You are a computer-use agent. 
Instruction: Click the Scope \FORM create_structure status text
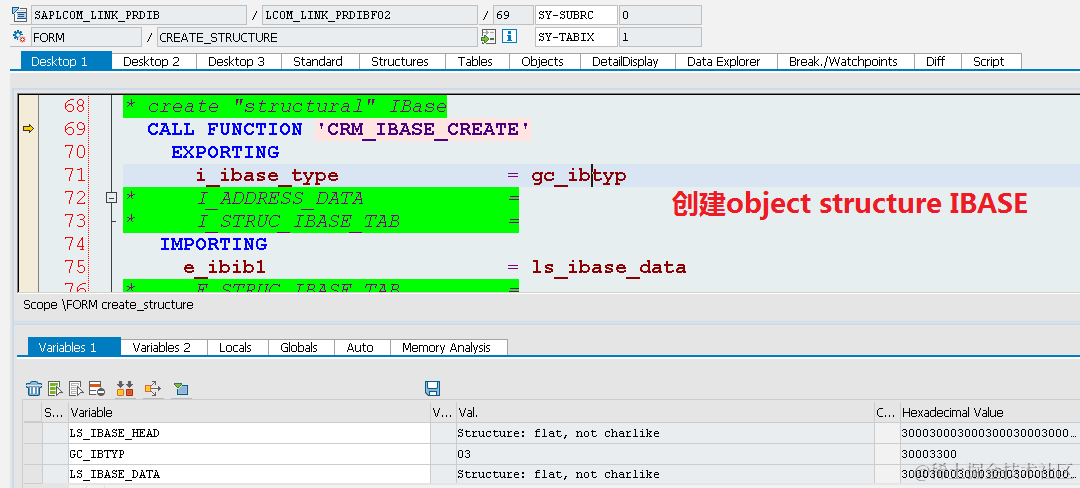(108, 304)
